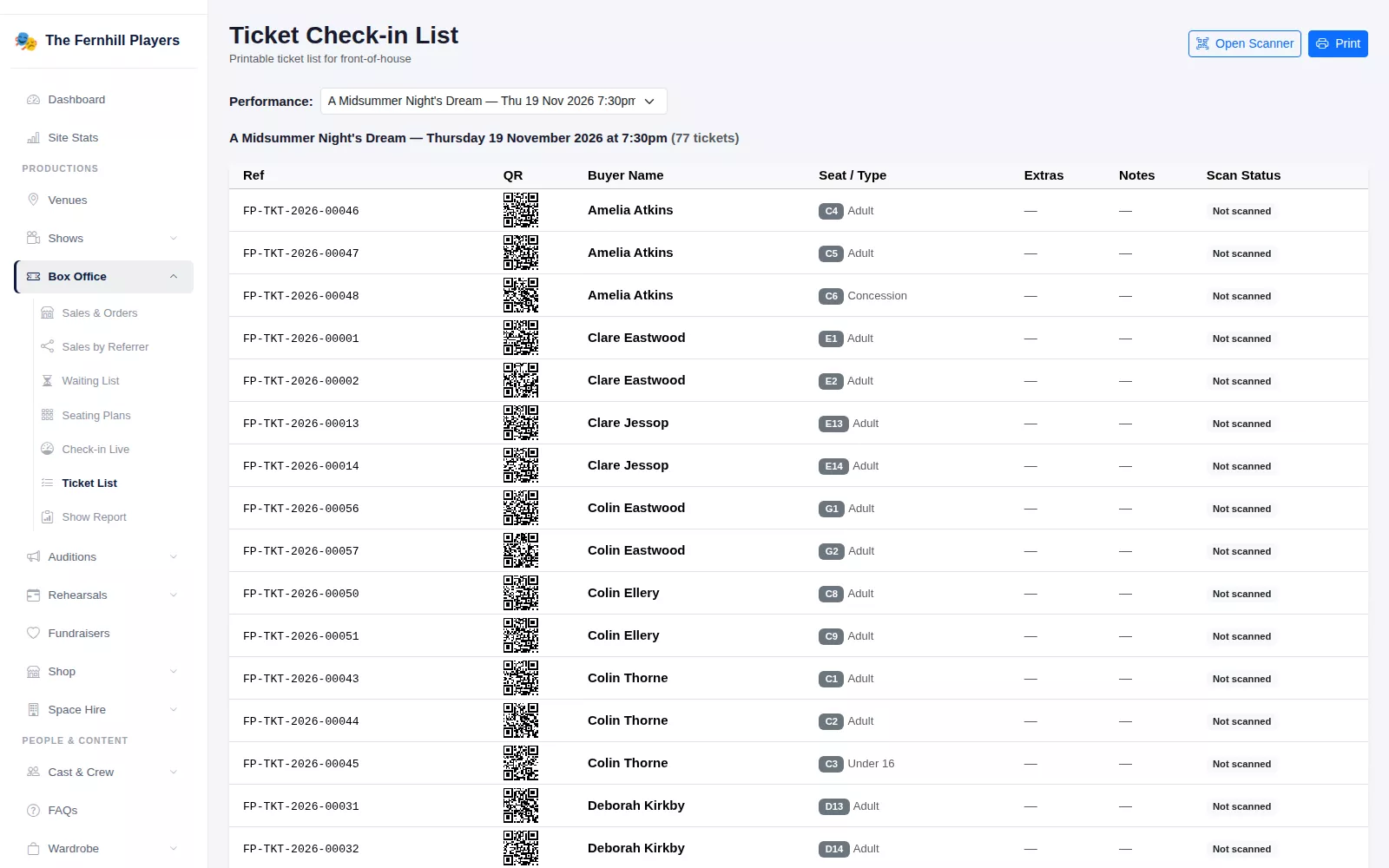Click the QR code for ticket FP-TKT-2026-00045
1389x868 pixels.
point(521,763)
